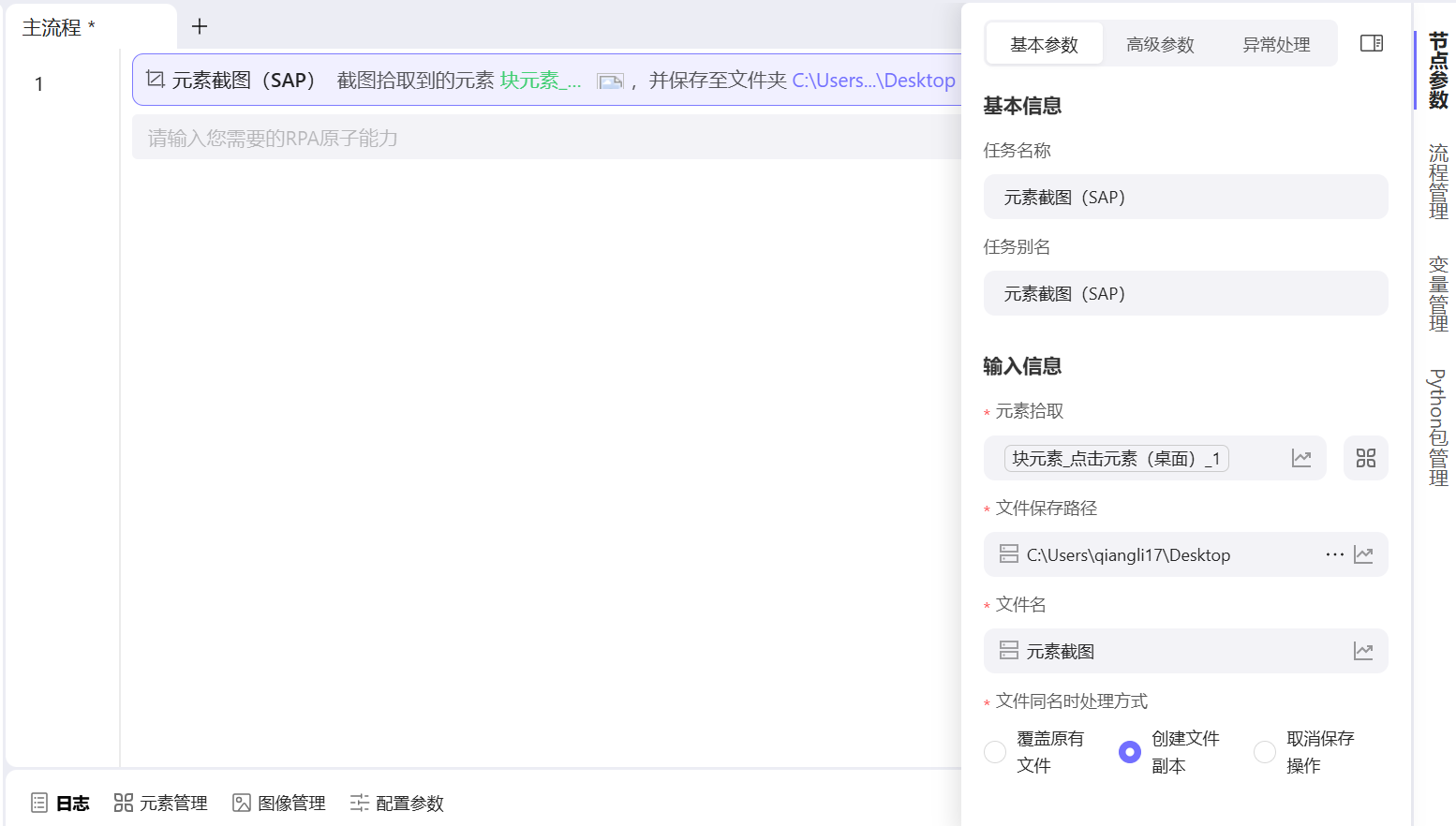
Task: Click the panel layout icon right of 异常处理
Action: coord(1371,43)
